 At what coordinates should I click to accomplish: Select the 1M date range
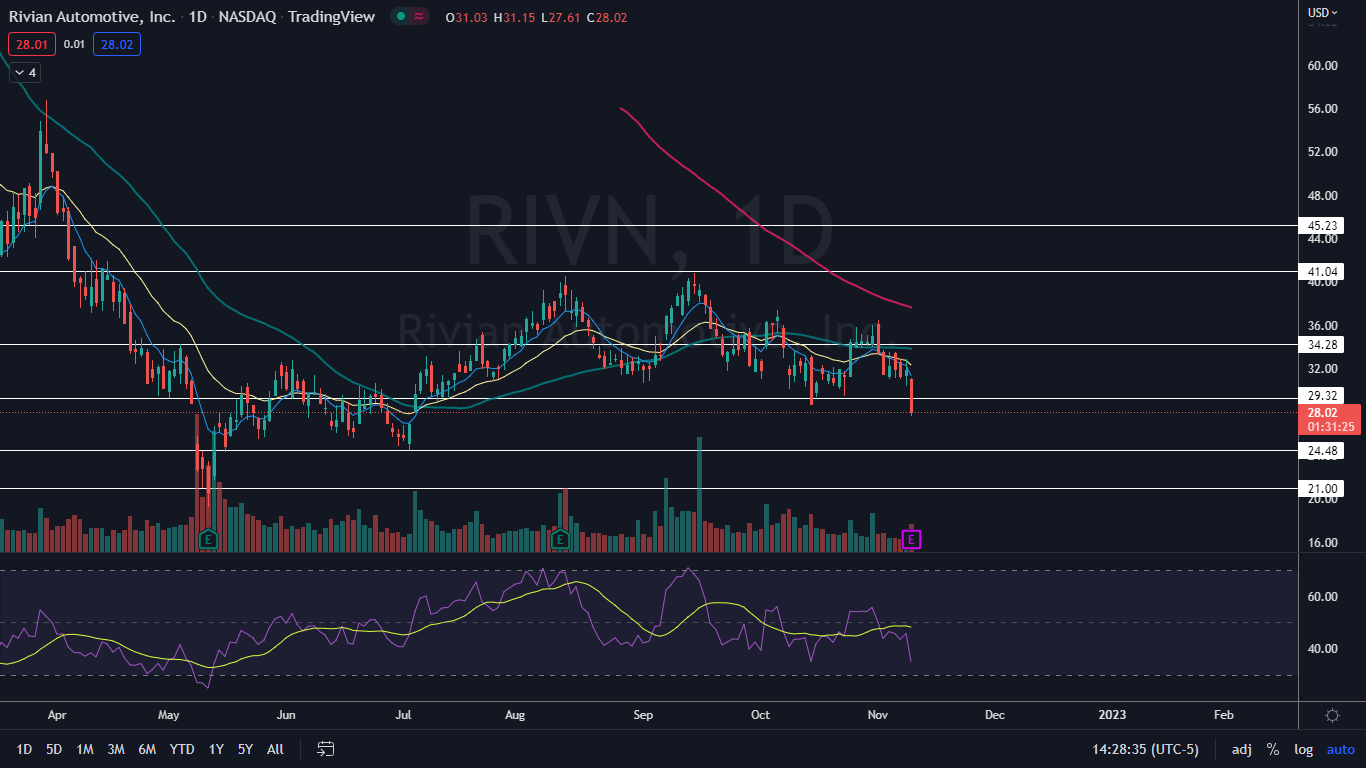(x=85, y=749)
